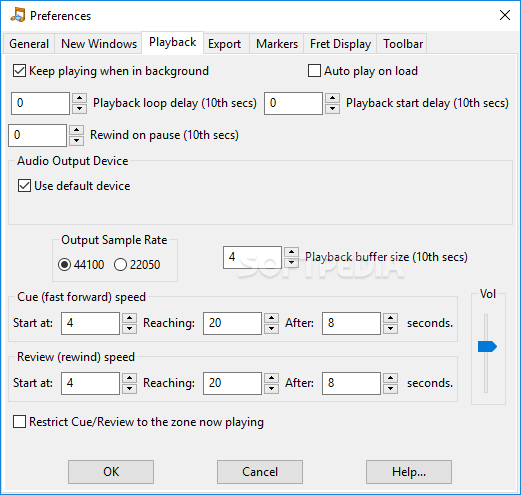The image size is (521, 495).
Task: Increase Cue speed After seconds value
Action: click(390, 318)
